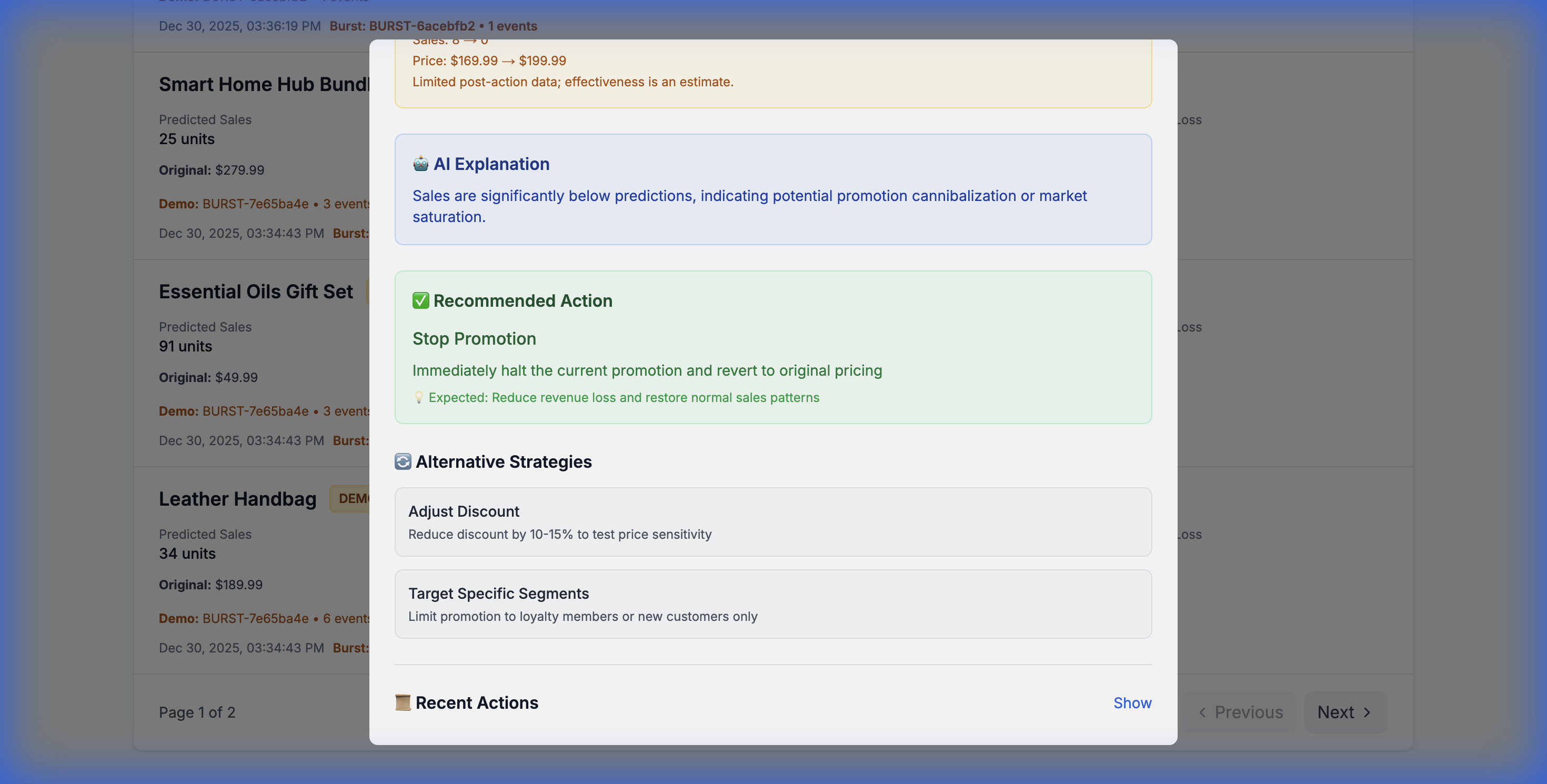Open the Essential Oils Gift Set item

pos(256,292)
